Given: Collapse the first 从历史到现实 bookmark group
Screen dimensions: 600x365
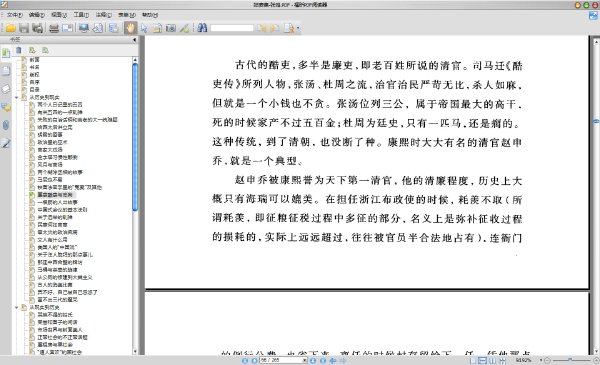Looking at the screenshot, I should point(16,98).
